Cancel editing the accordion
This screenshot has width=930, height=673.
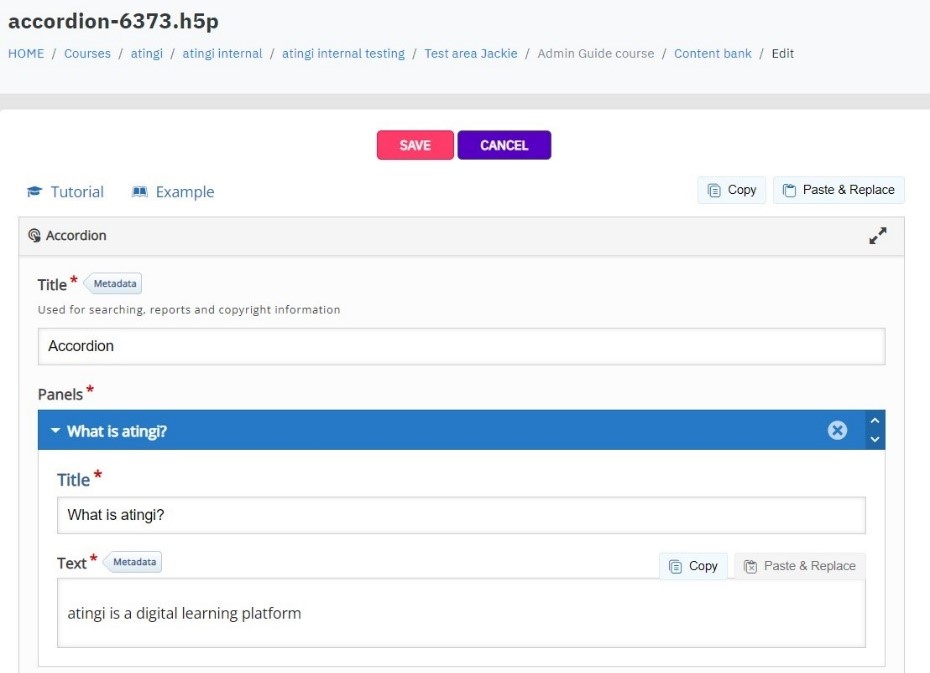[x=504, y=145]
